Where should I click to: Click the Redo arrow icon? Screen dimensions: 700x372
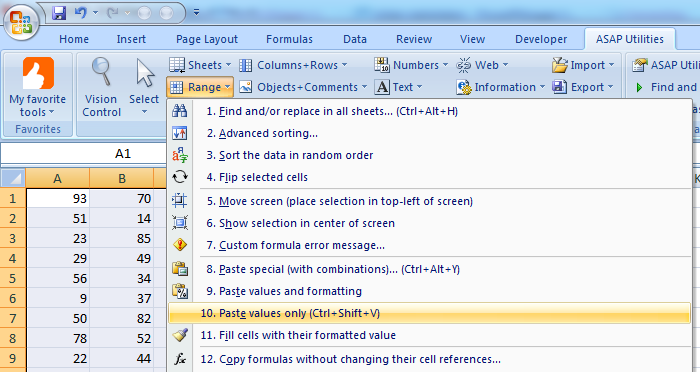[x=112, y=13]
